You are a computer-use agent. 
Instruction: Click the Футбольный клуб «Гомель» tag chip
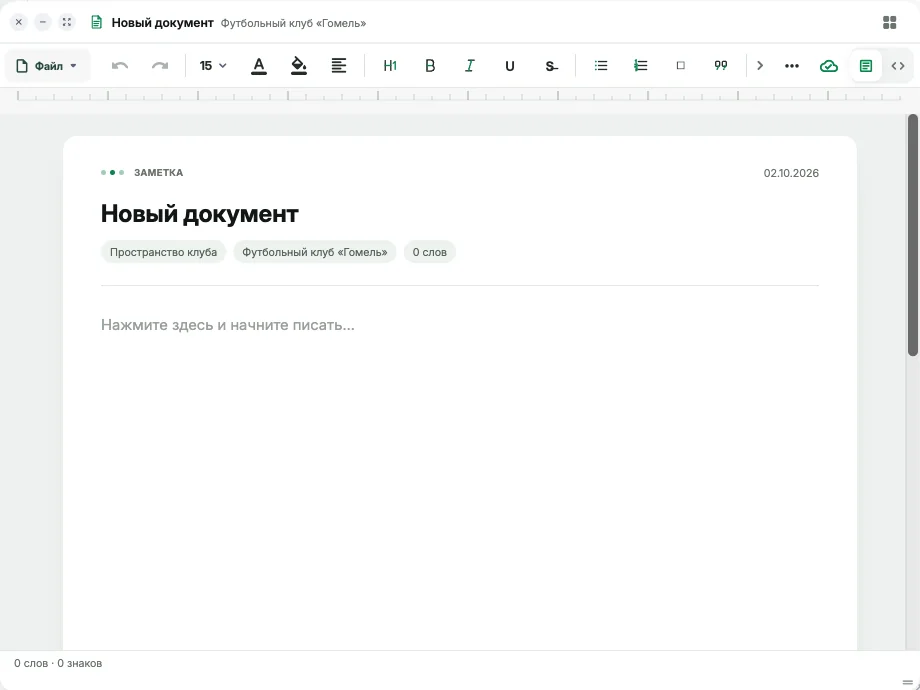click(314, 252)
